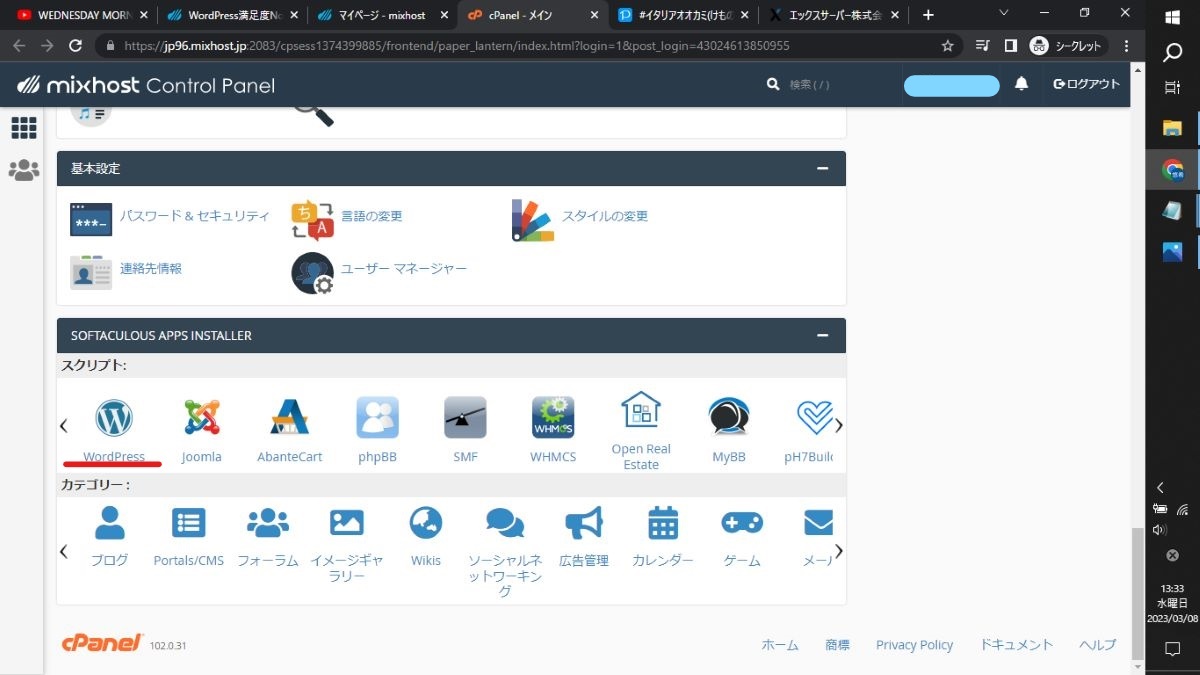Open the WordPress script icon
The image size is (1200, 675).
coord(114,418)
